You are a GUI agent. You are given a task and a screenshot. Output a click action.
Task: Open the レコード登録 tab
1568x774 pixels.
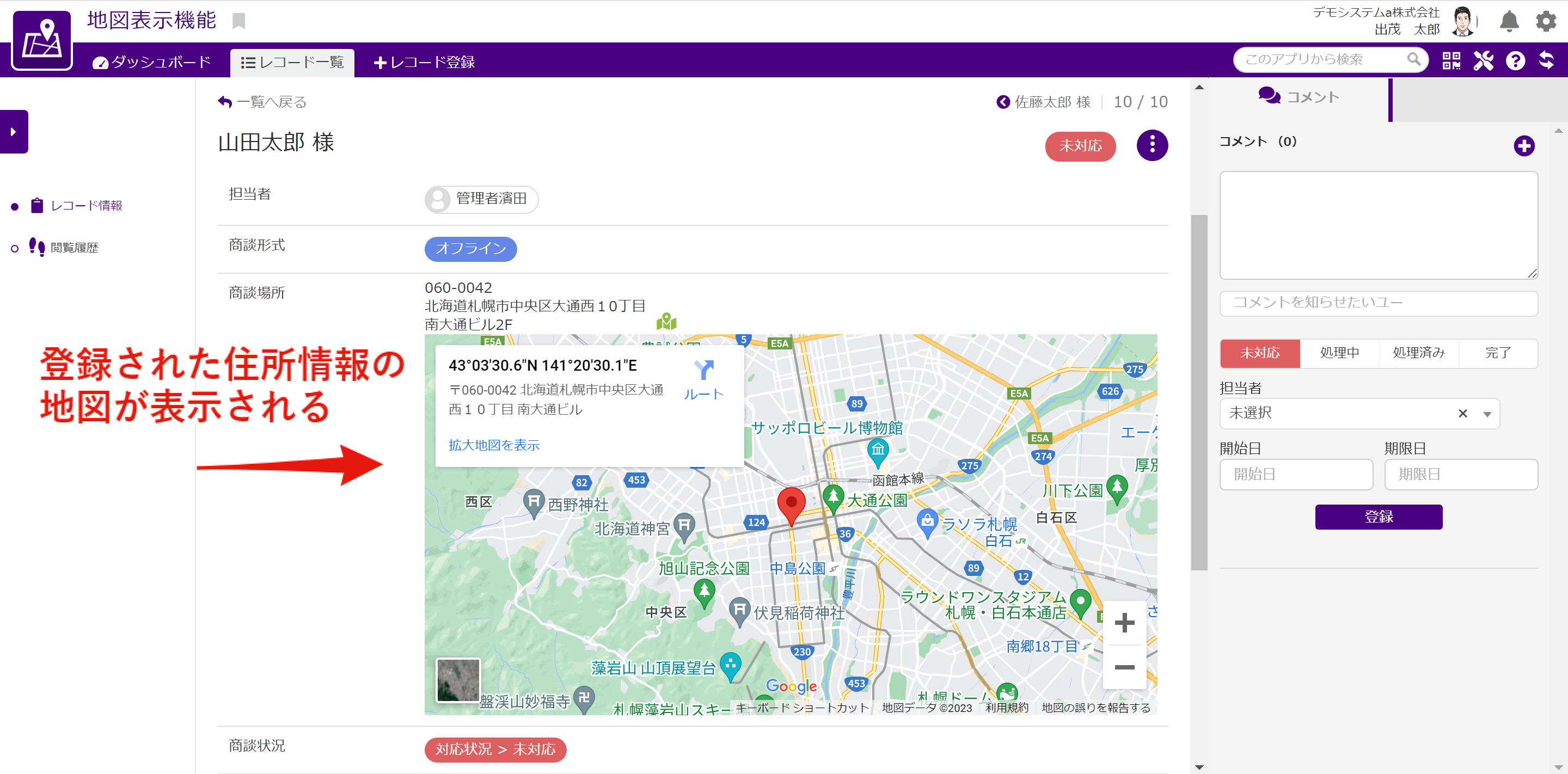[x=424, y=62]
